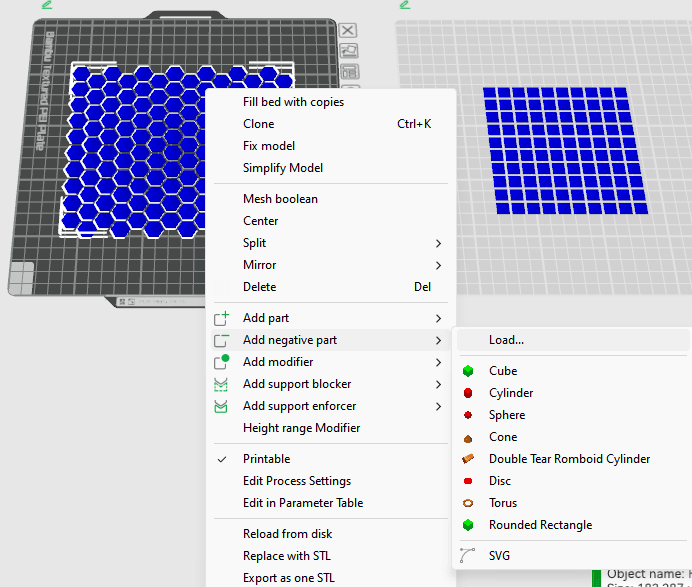Click the red Cylinder shape icon
Image resolution: width=692 pixels, height=587 pixels.
click(468, 393)
